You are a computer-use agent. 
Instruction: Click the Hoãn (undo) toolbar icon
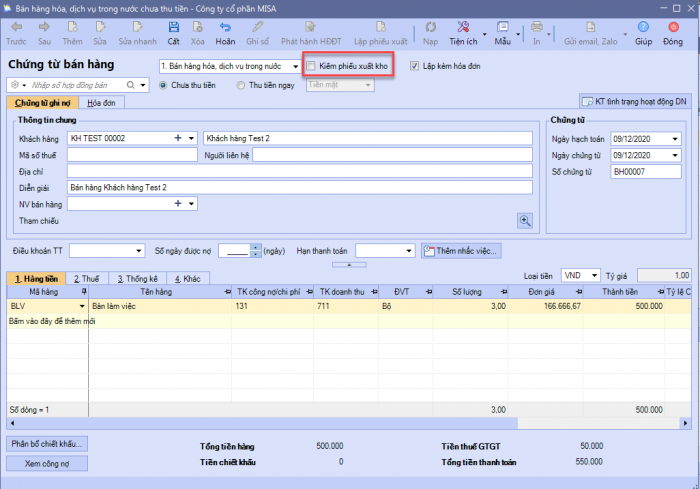(226, 27)
